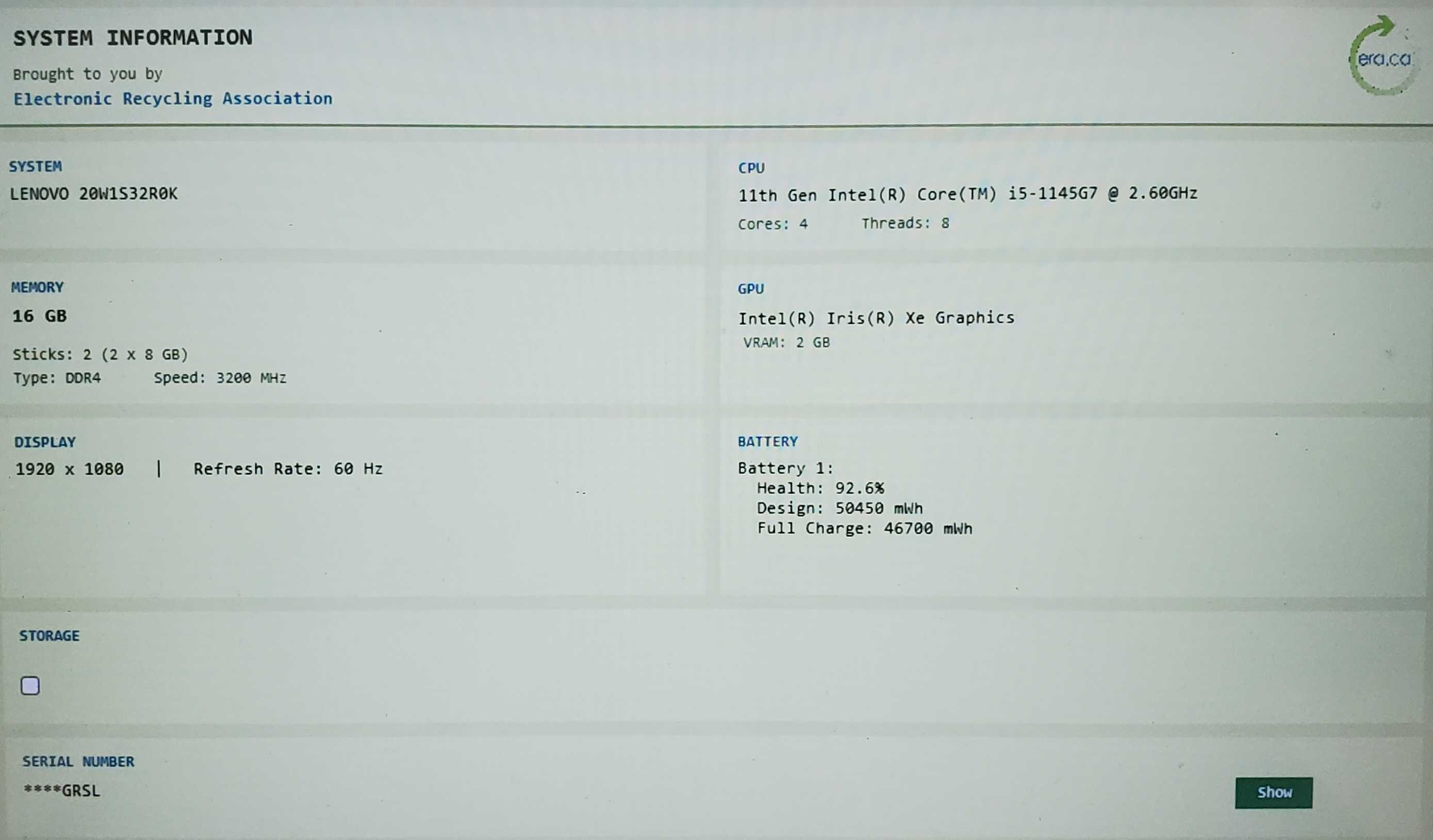This screenshot has height=840, width=1433.
Task: Click the 'Sticks: 2 (2 x 8 GB)' line
Action: [100, 354]
